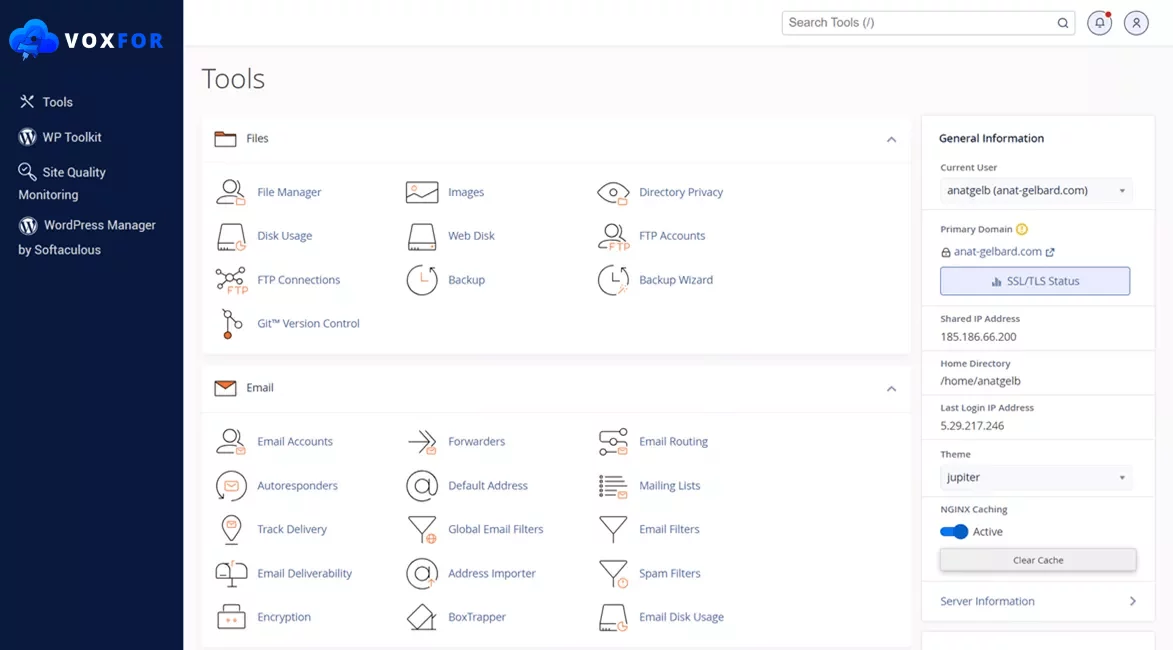Expand Server Information
Screen dimensions: 1173x650
pyautogui.click(x=1037, y=602)
